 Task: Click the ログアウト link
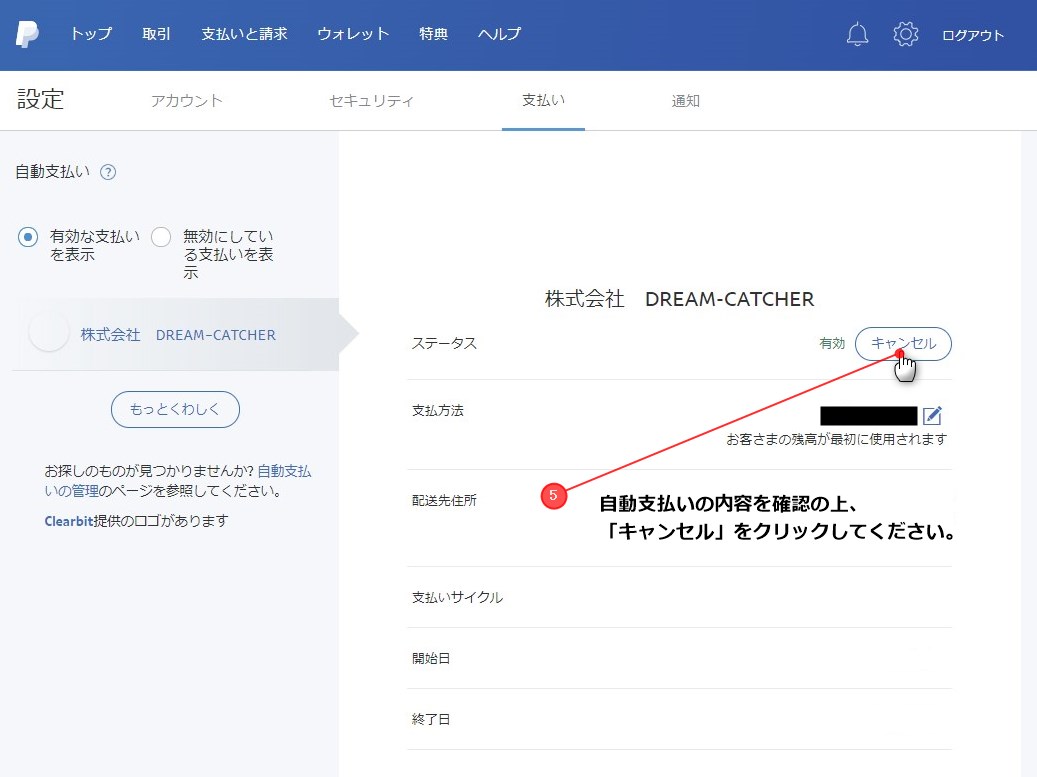tap(973, 35)
